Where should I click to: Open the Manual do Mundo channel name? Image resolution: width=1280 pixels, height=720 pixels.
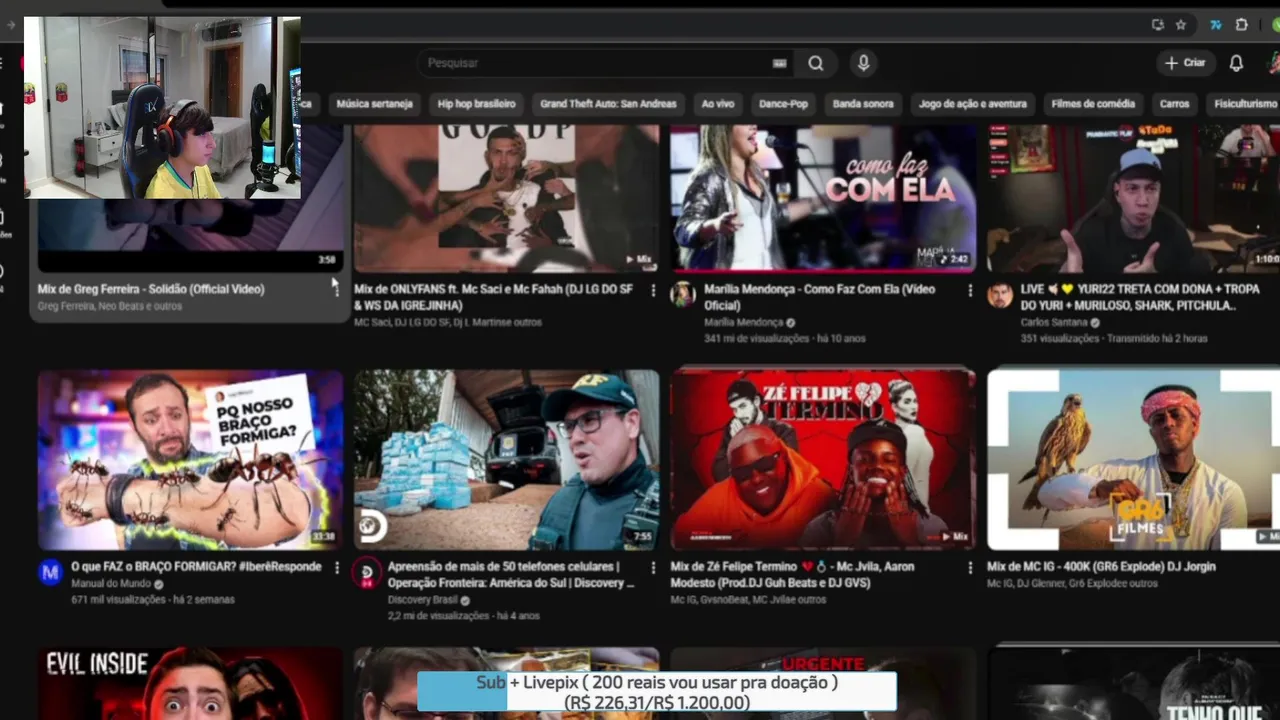click(110, 583)
